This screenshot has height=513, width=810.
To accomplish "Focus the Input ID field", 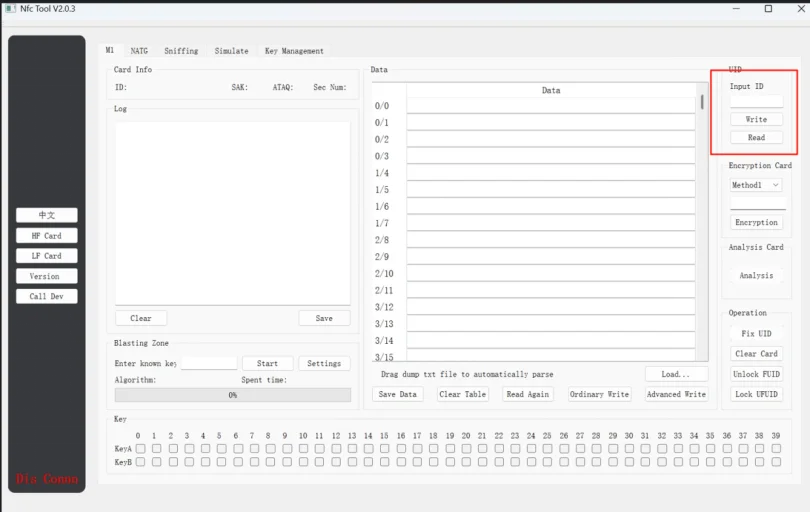I will click(x=756, y=101).
